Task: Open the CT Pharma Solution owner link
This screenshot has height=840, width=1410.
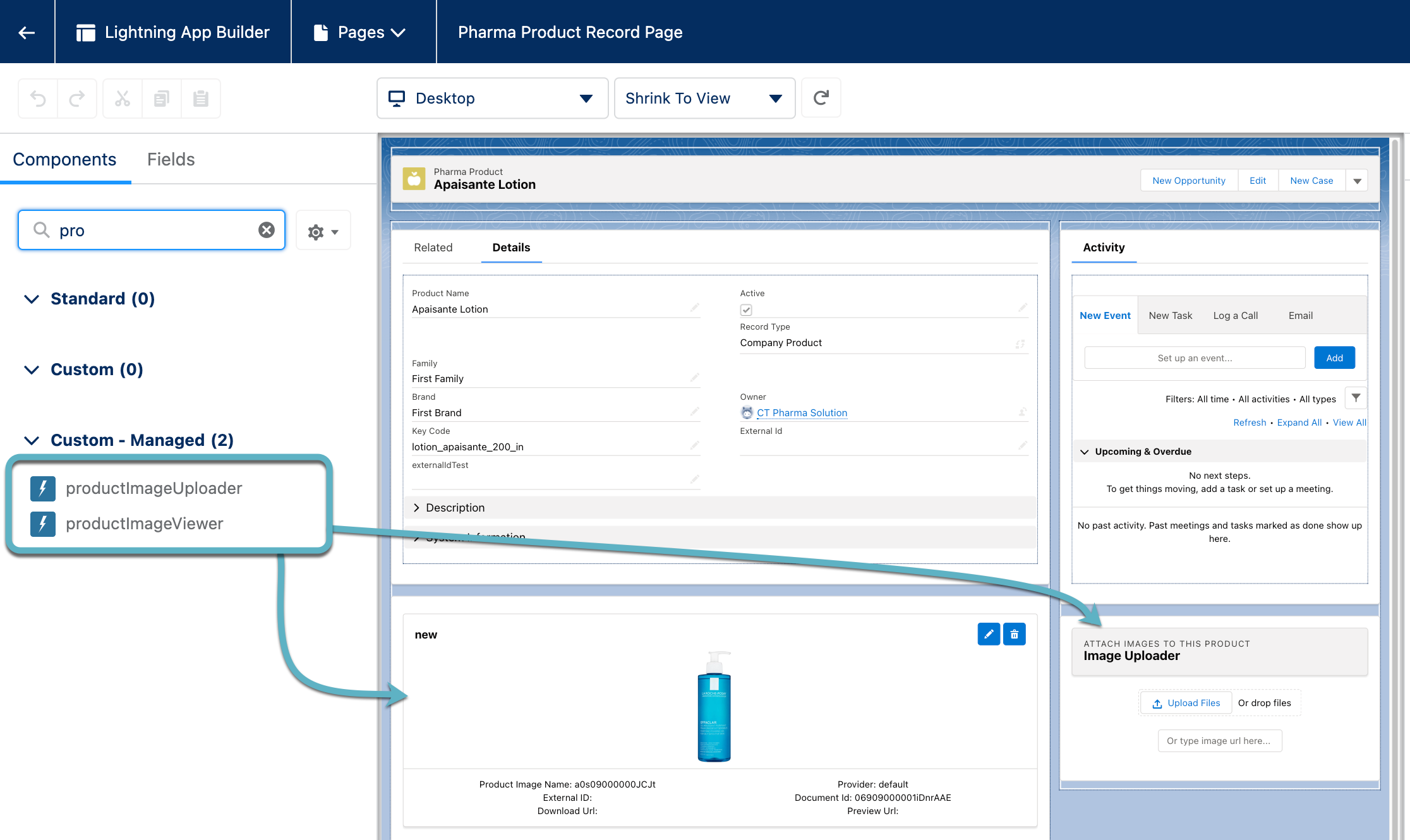Action: pos(802,413)
